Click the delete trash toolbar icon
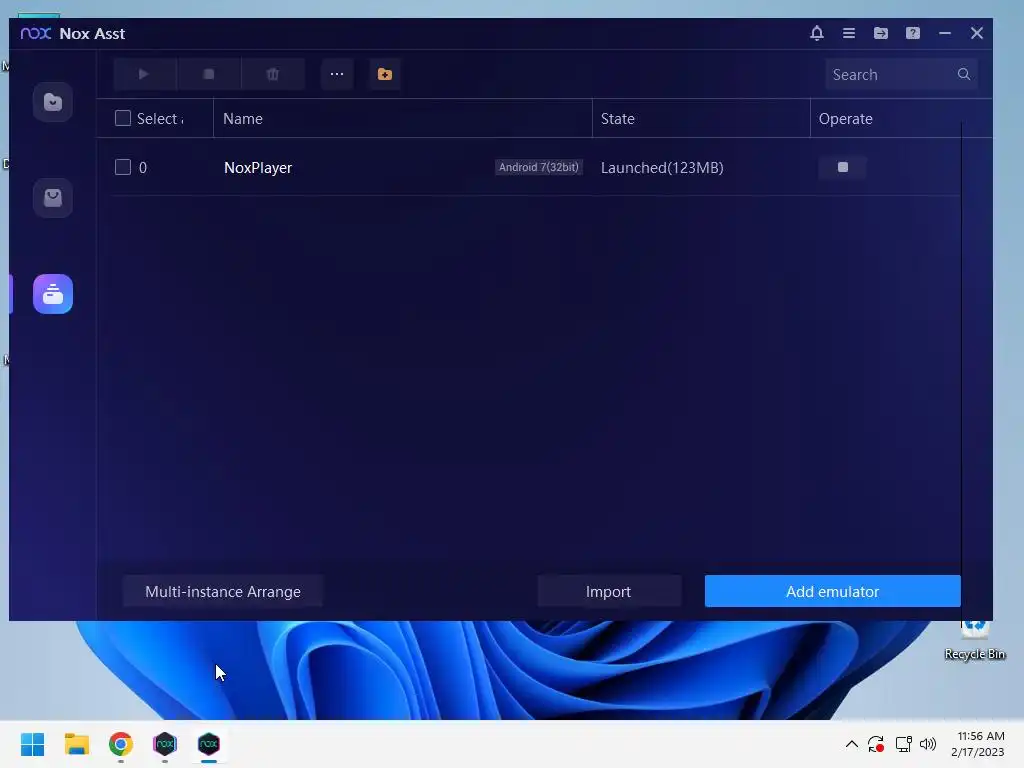 (273, 74)
